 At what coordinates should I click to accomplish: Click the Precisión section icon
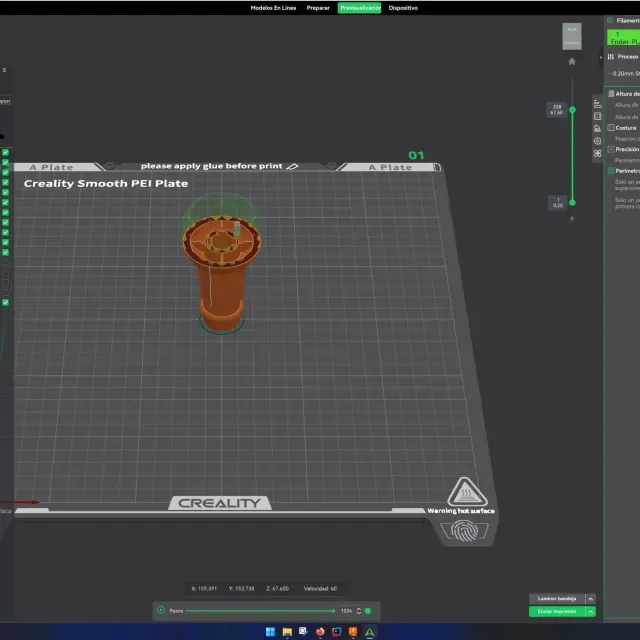click(611, 149)
